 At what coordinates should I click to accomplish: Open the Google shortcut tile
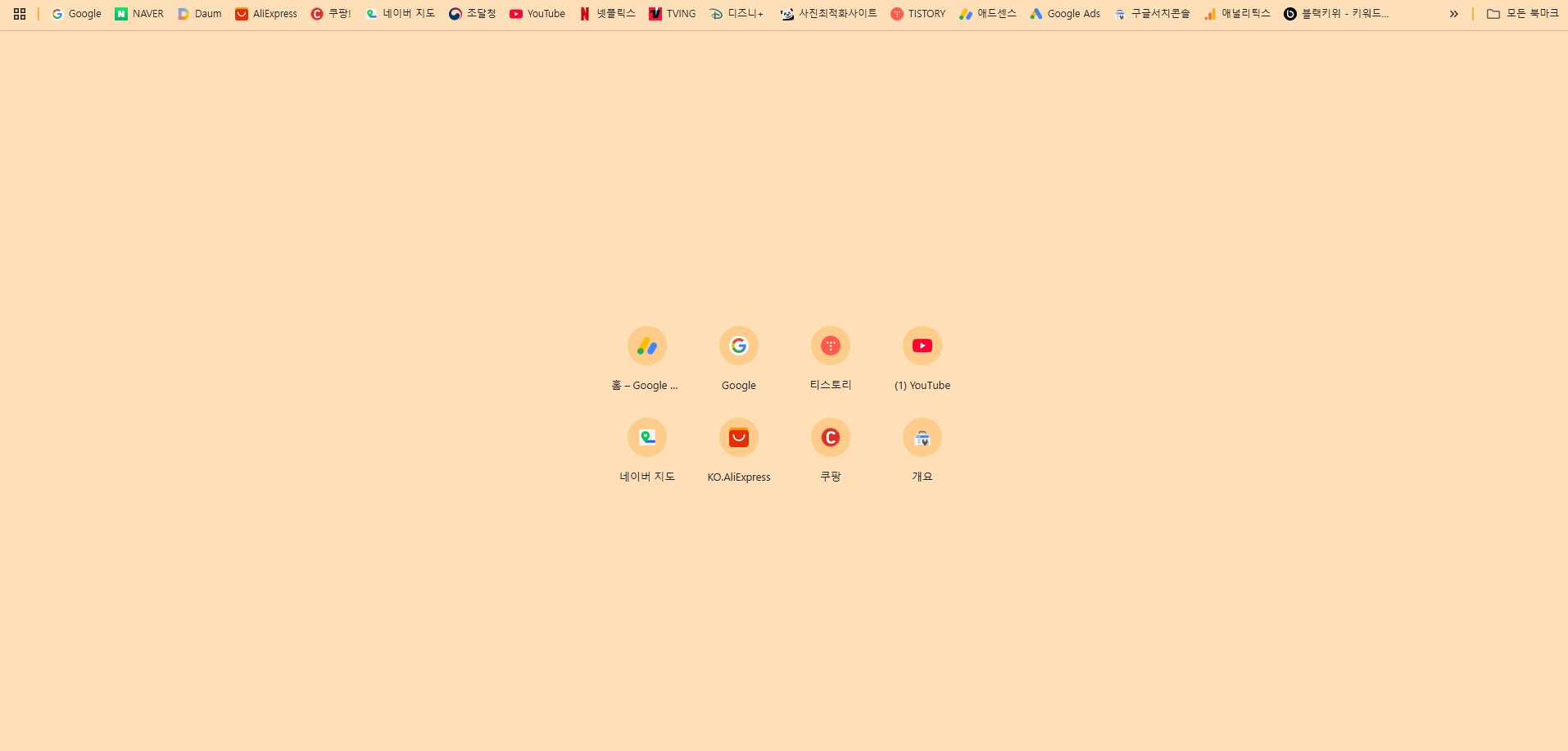(x=739, y=360)
